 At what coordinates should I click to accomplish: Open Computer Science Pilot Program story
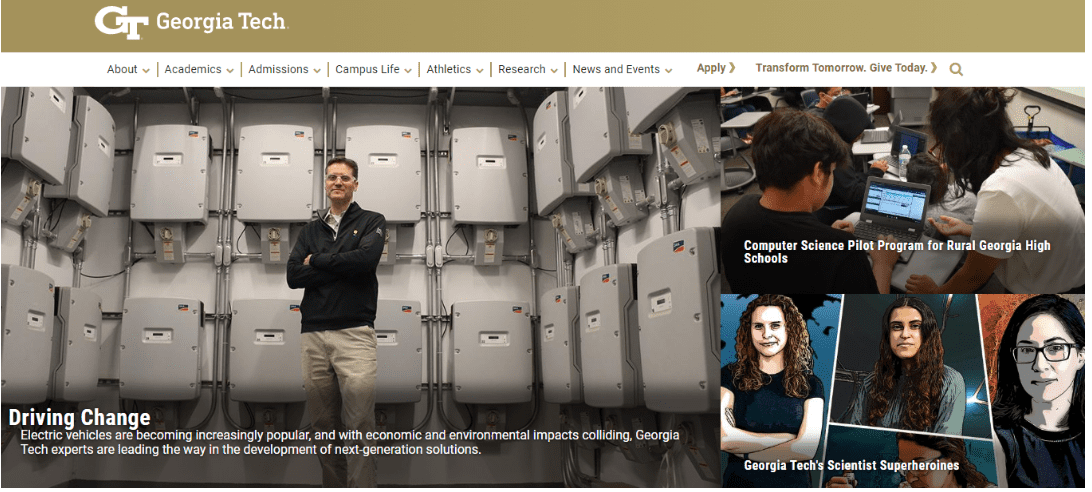(x=897, y=252)
